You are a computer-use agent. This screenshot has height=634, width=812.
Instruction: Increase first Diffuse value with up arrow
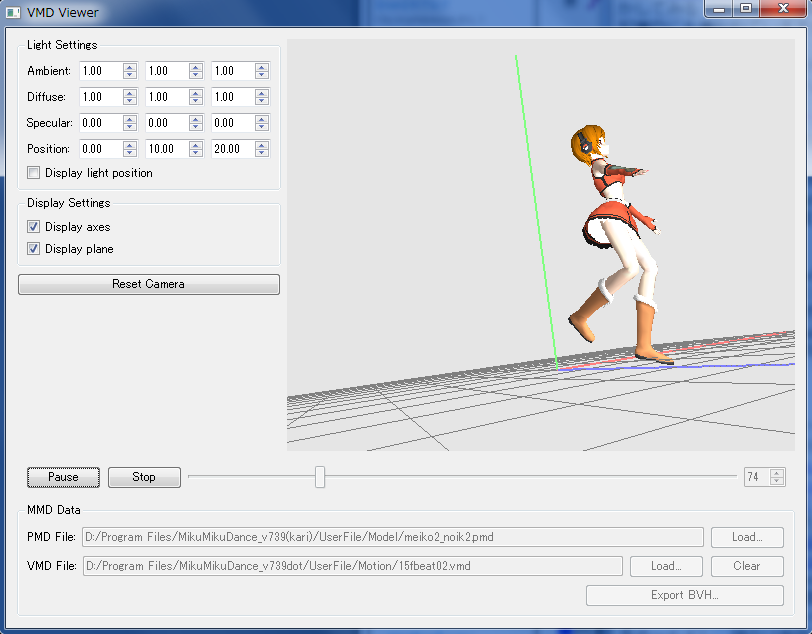point(130,93)
